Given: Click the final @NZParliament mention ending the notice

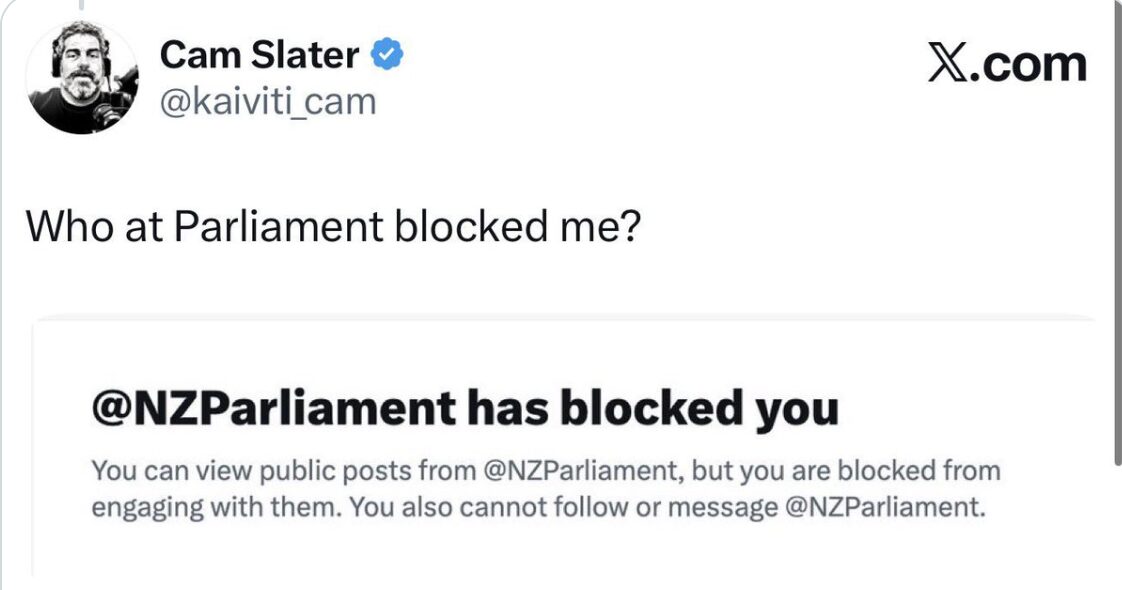Looking at the screenshot, I should [x=881, y=507].
